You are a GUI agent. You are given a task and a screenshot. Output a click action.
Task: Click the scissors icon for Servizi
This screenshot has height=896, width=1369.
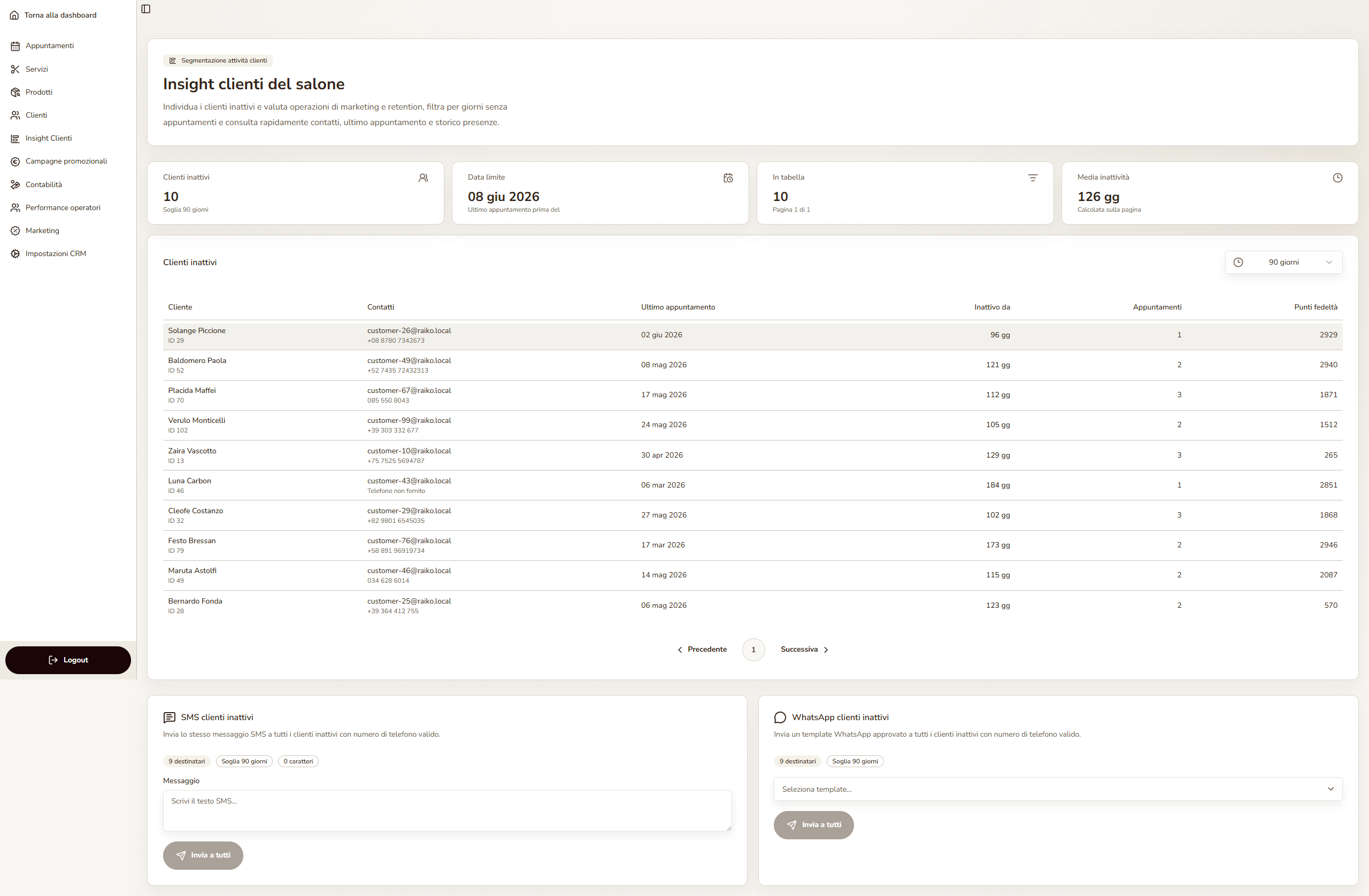16,69
